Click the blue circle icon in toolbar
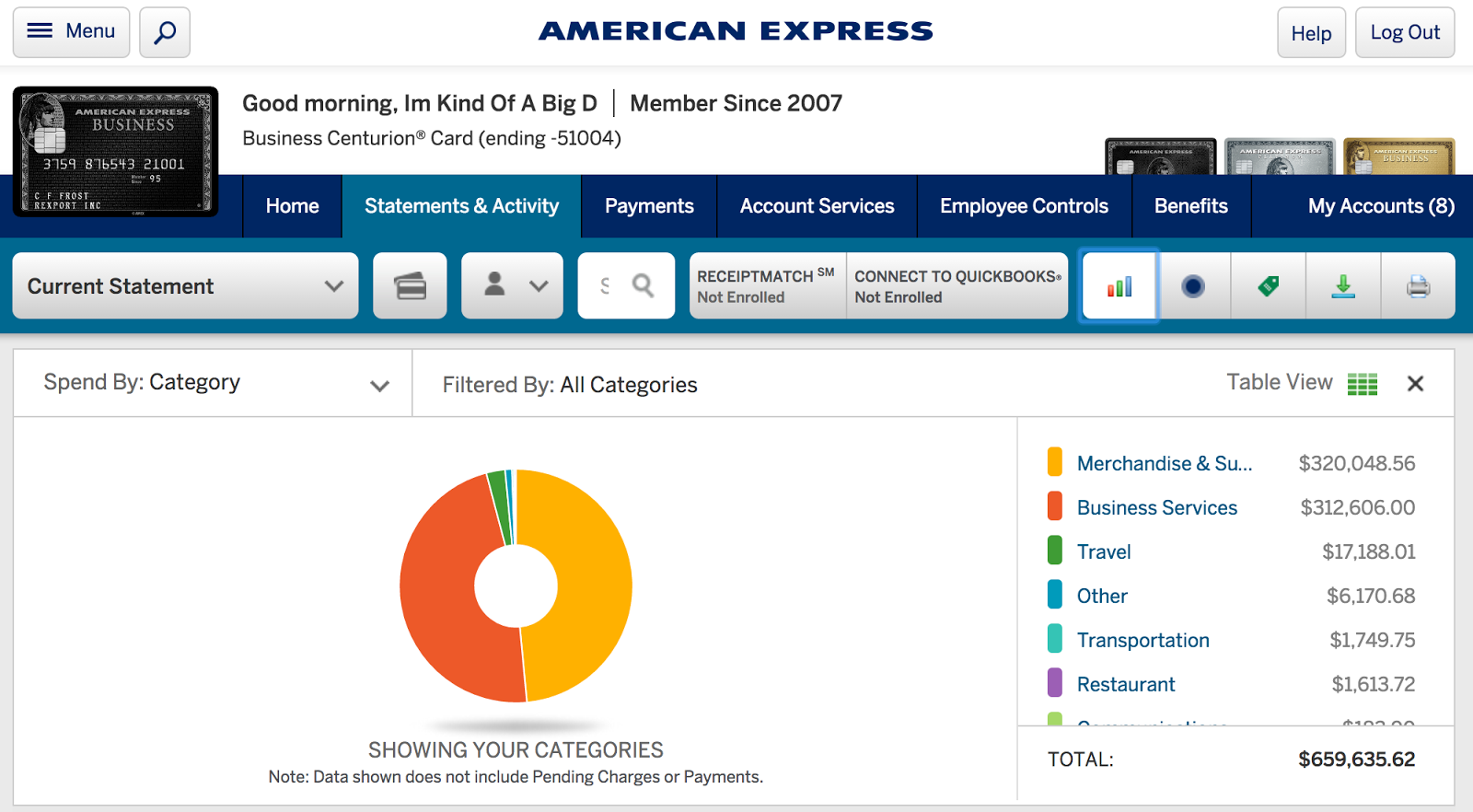This screenshot has height=812, width=1473. pyautogui.click(x=1193, y=286)
